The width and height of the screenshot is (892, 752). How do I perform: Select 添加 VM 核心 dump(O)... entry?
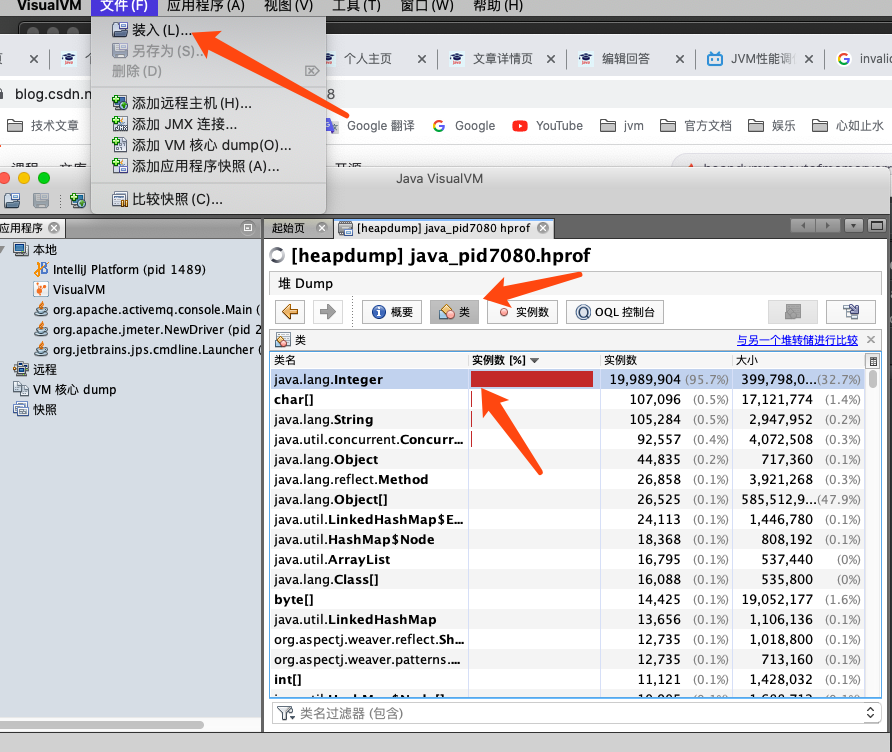tap(208, 145)
